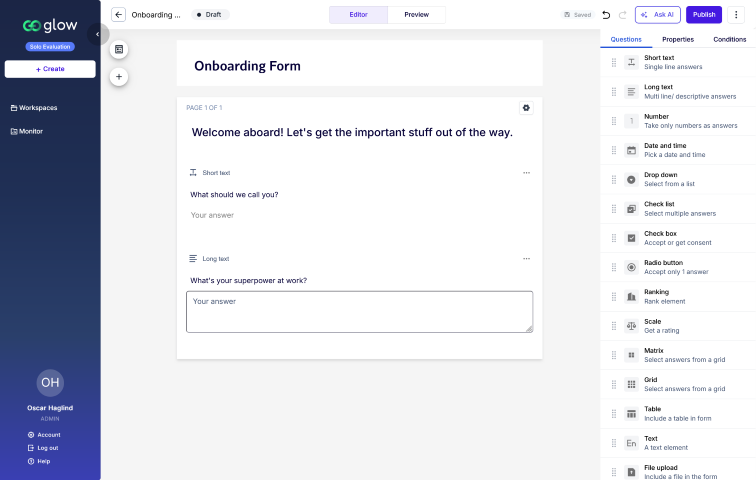Click the redo arrow

coord(622,15)
